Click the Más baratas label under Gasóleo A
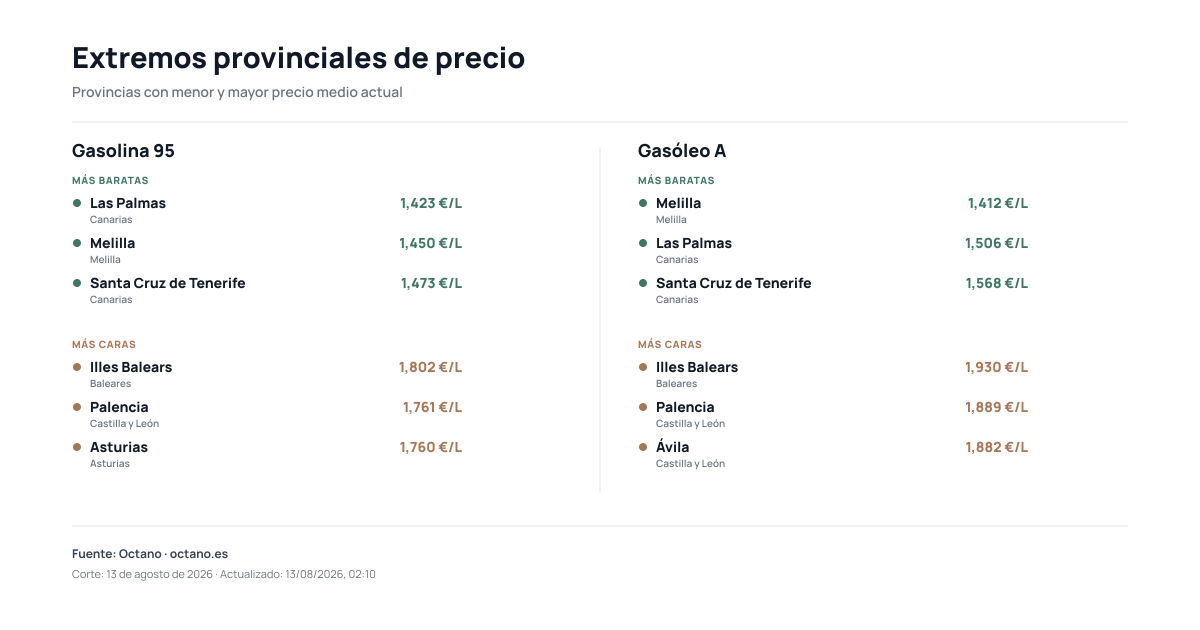 tap(676, 181)
